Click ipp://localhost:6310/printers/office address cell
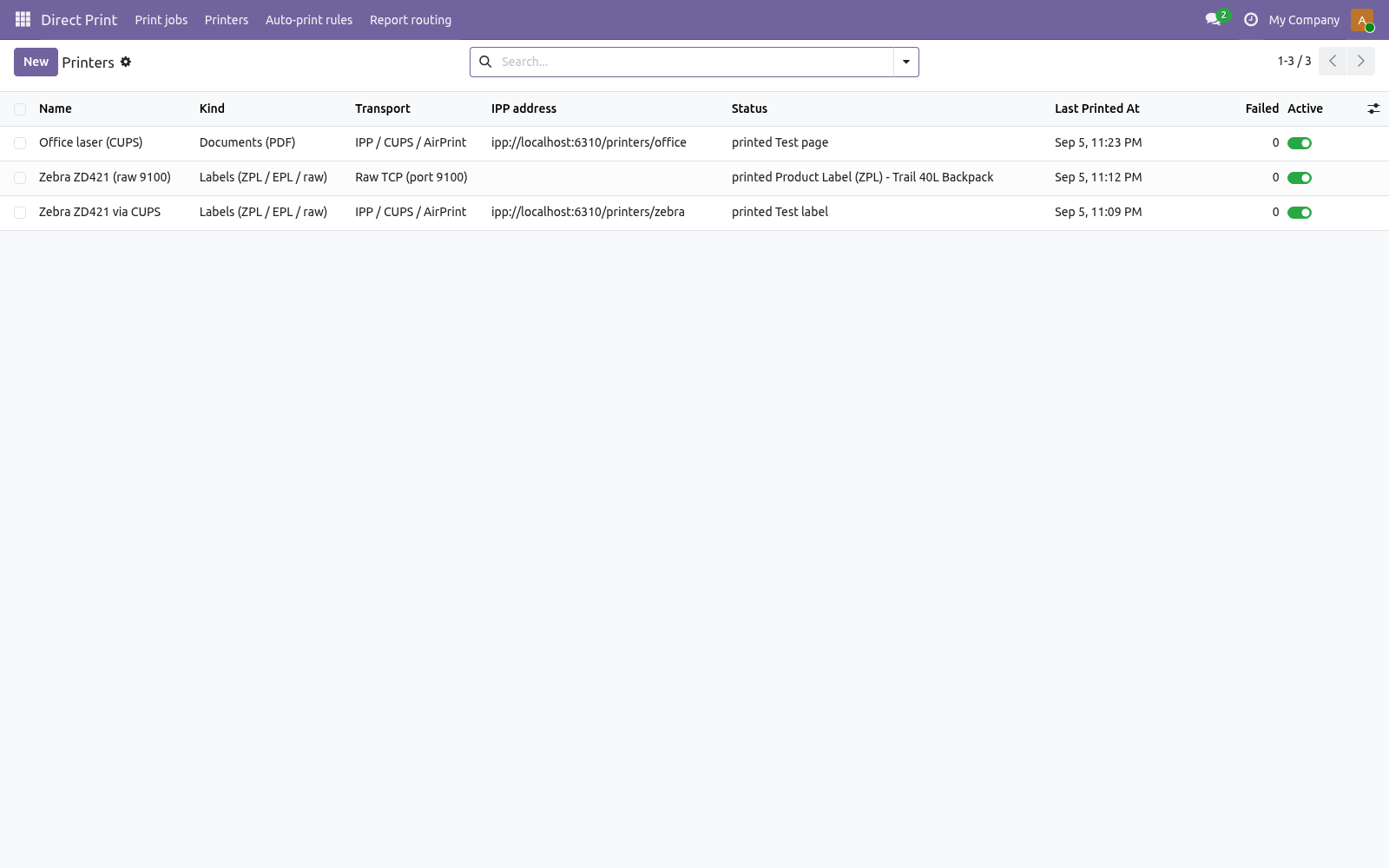 589,142
